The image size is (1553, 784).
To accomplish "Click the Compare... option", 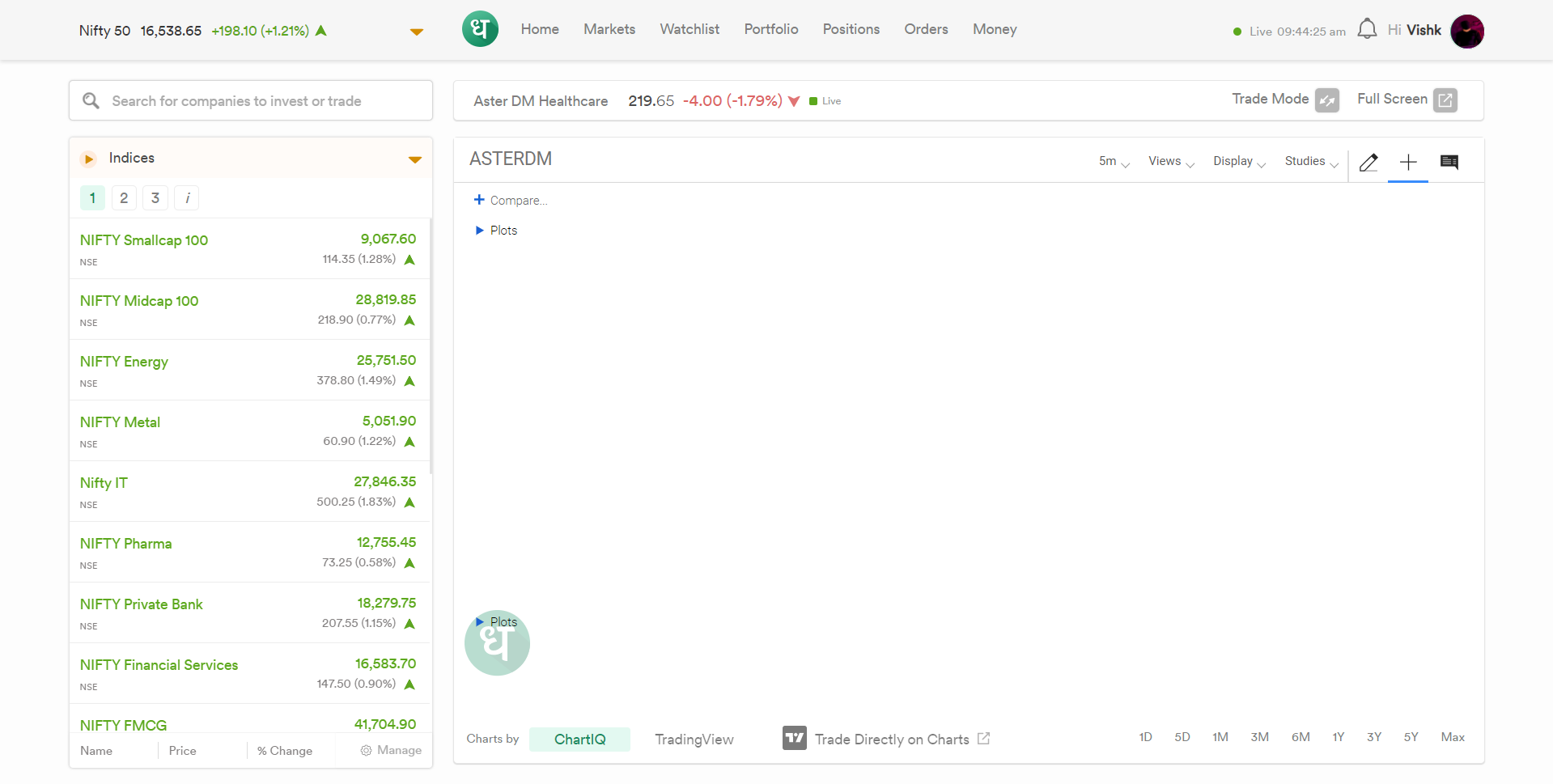I will point(519,201).
